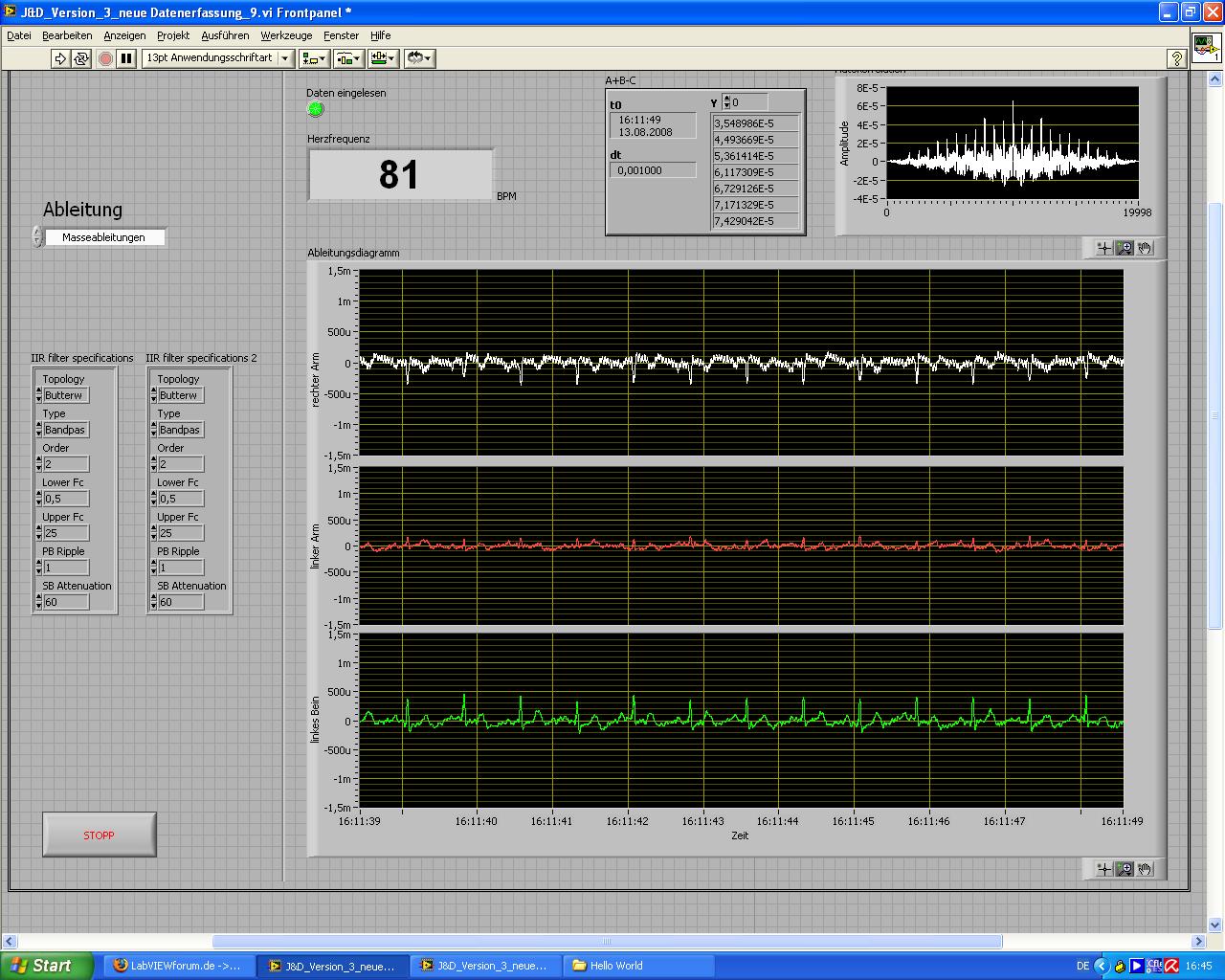Open the Ausführen menu
Image resolution: width=1225 pixels, height=980 pixels.
[225, 35]
